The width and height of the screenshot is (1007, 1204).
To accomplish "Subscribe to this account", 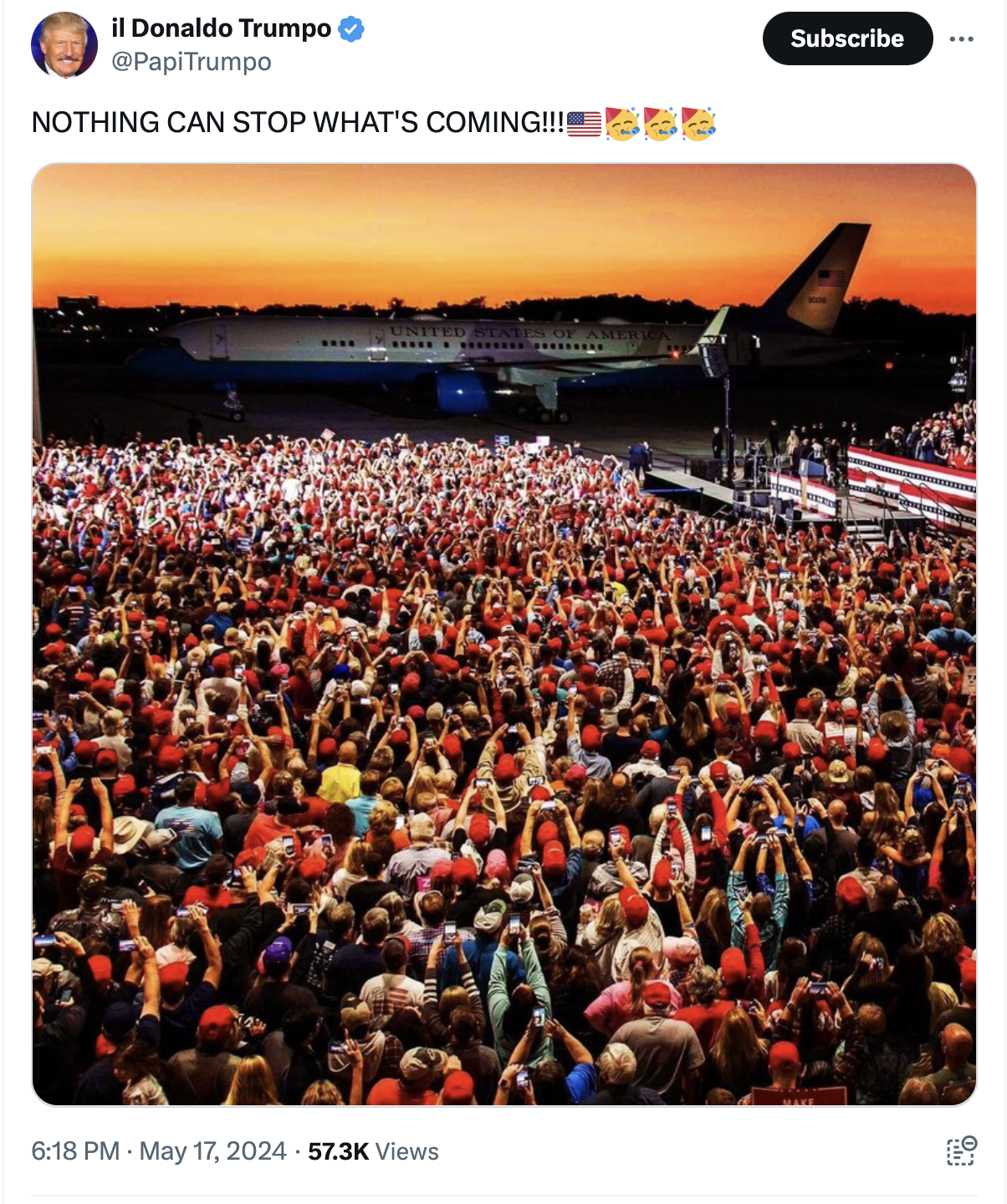I will [847, 38].
